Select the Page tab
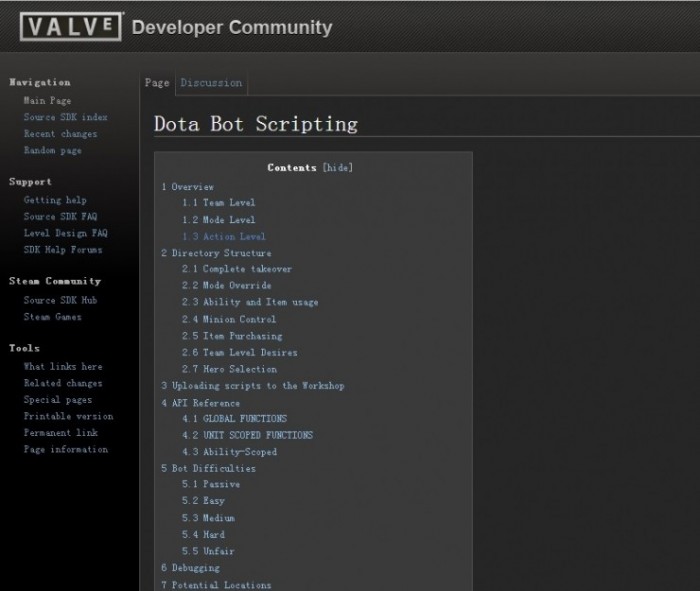The width and height of the screenshot is (700, 591). pyautogui.click(x=157, y=83)
